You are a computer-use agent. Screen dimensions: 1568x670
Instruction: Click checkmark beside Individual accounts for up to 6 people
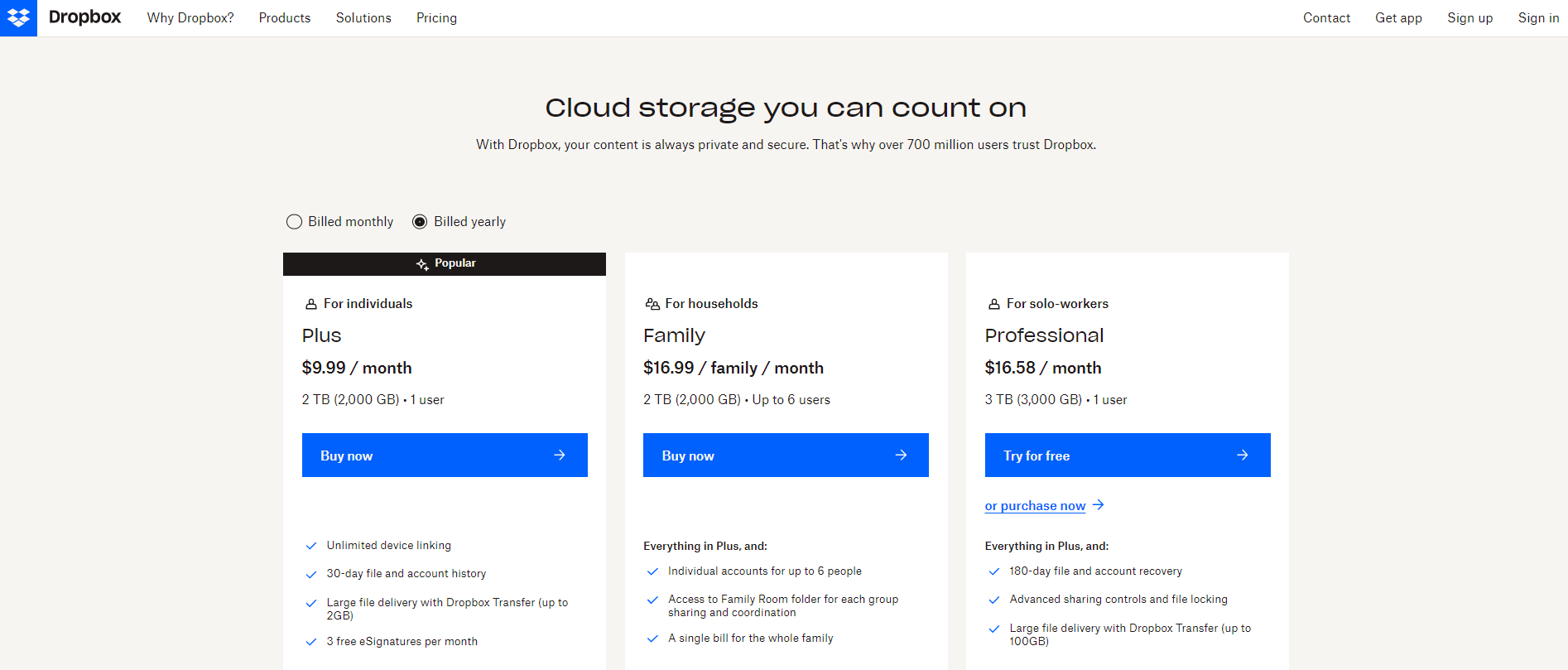[652, 571]
